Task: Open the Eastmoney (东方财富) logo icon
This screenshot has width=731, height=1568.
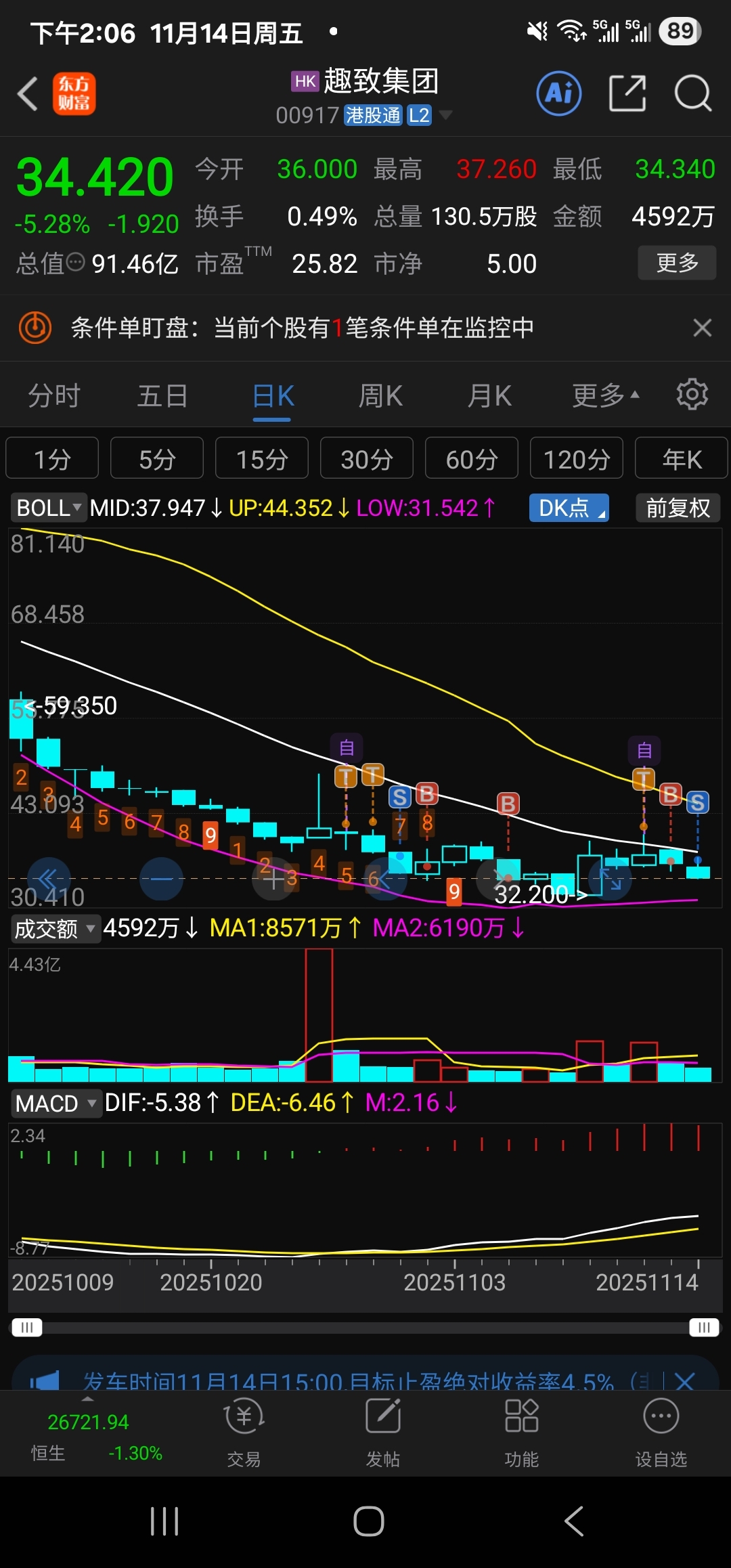Action: coord(74,93)
